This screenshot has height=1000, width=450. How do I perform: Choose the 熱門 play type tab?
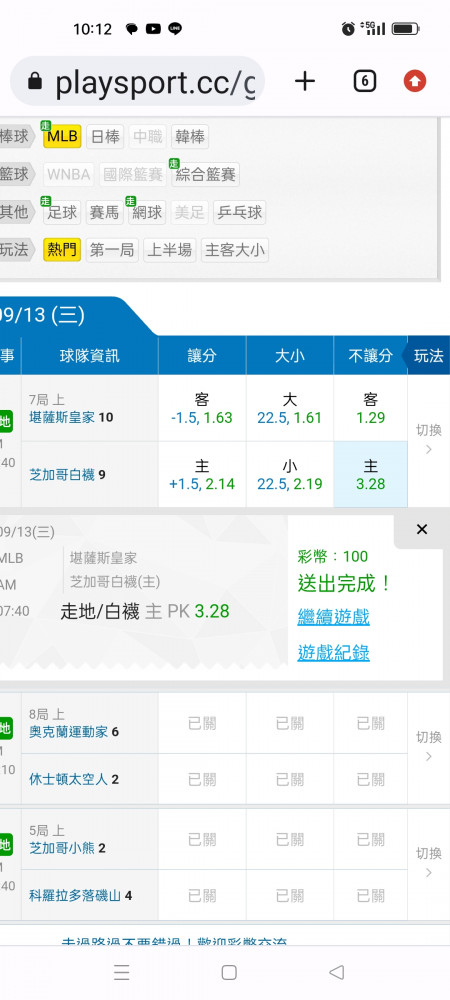pyautogui.click(x=62, y=250)
